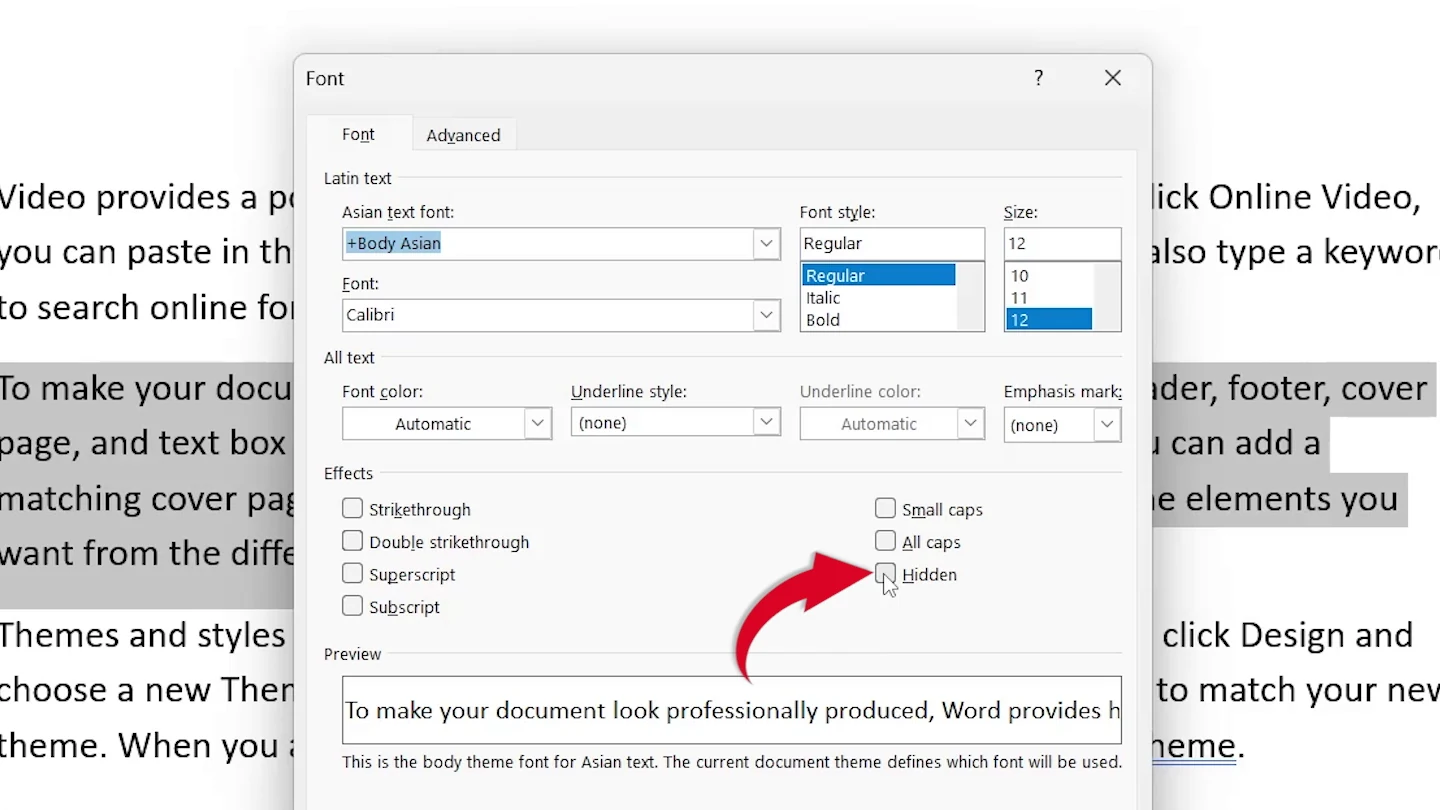
Task: Open the Underline color dropdown
Action: click(970, 423)
